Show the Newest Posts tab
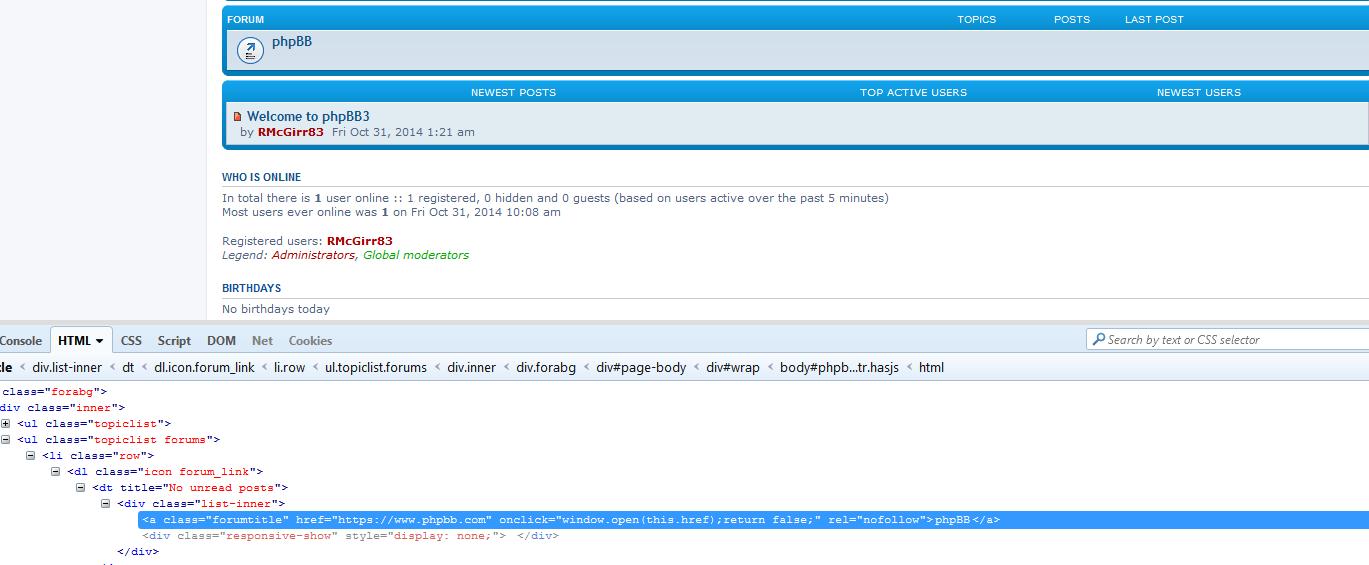This screenshot has width=1369, height=565. click(x=513, y=92)
